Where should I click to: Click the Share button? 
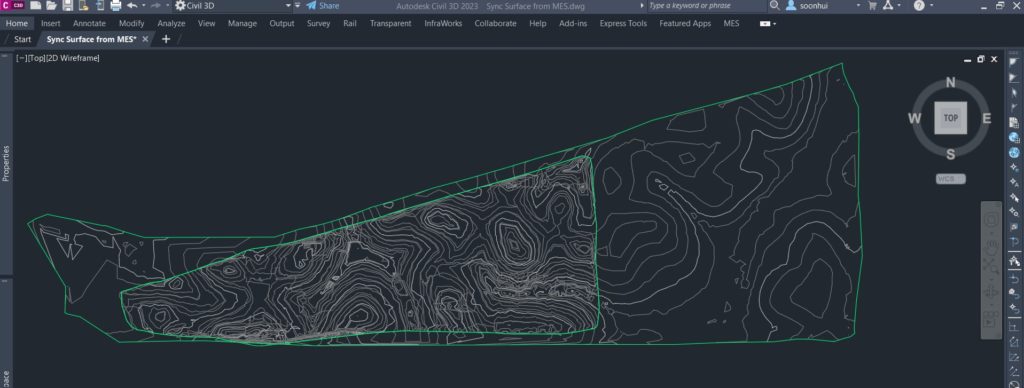pyautogui.click(x=323, y=5)
